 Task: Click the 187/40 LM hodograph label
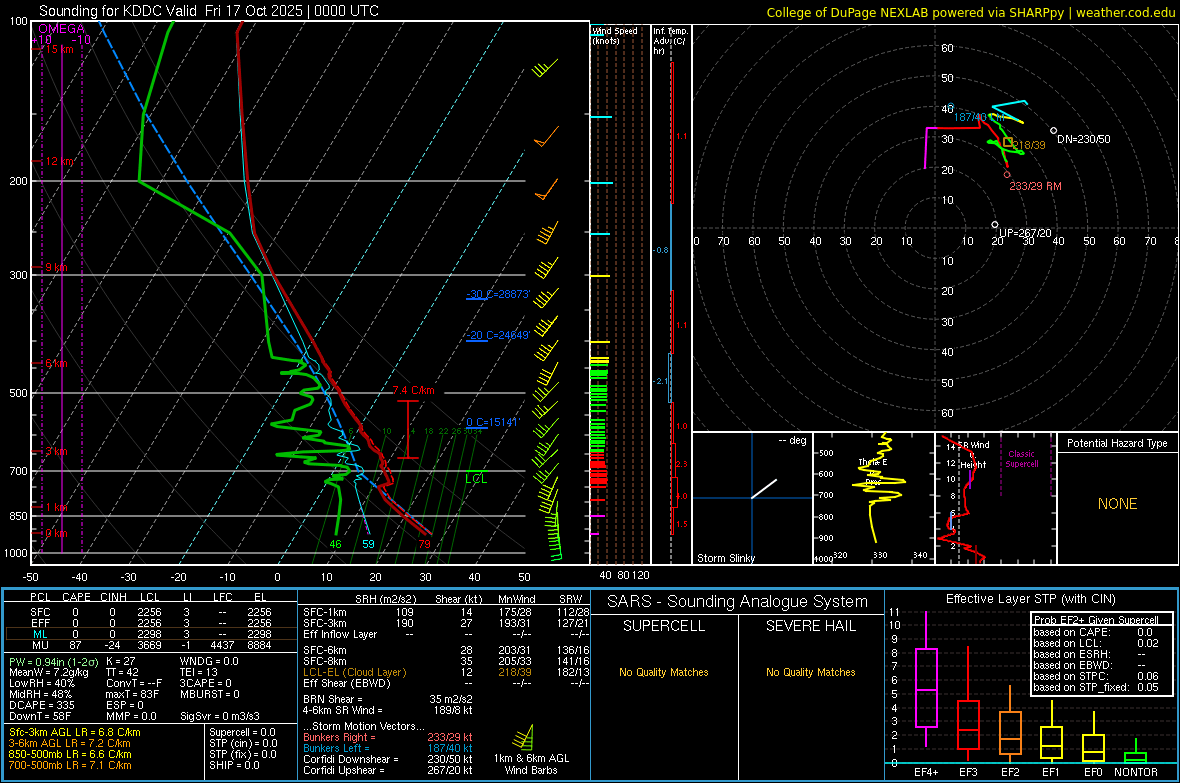[978, 117]
